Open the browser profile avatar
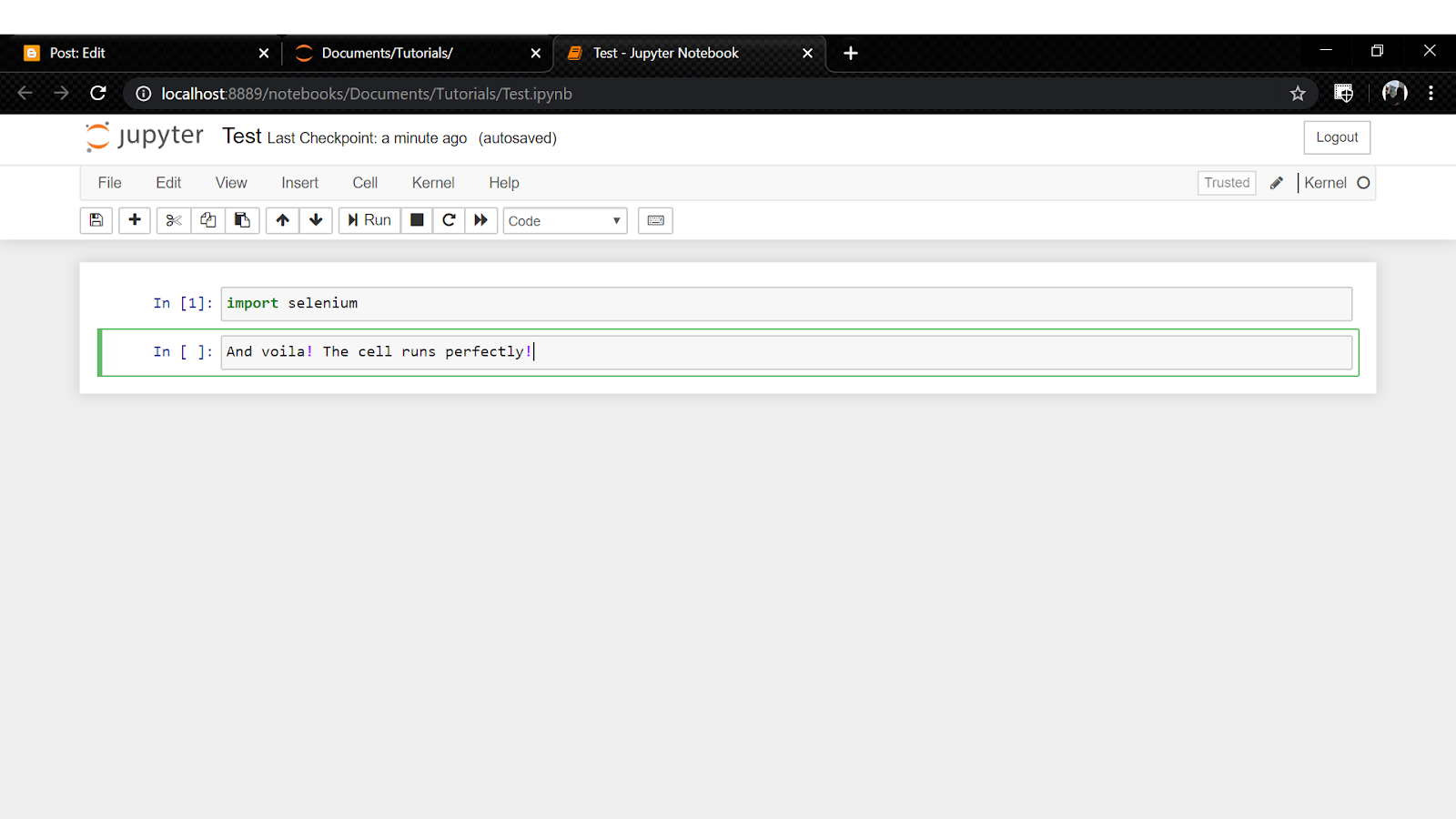This screenshot has height=819, width=1456. point(1394,93)
